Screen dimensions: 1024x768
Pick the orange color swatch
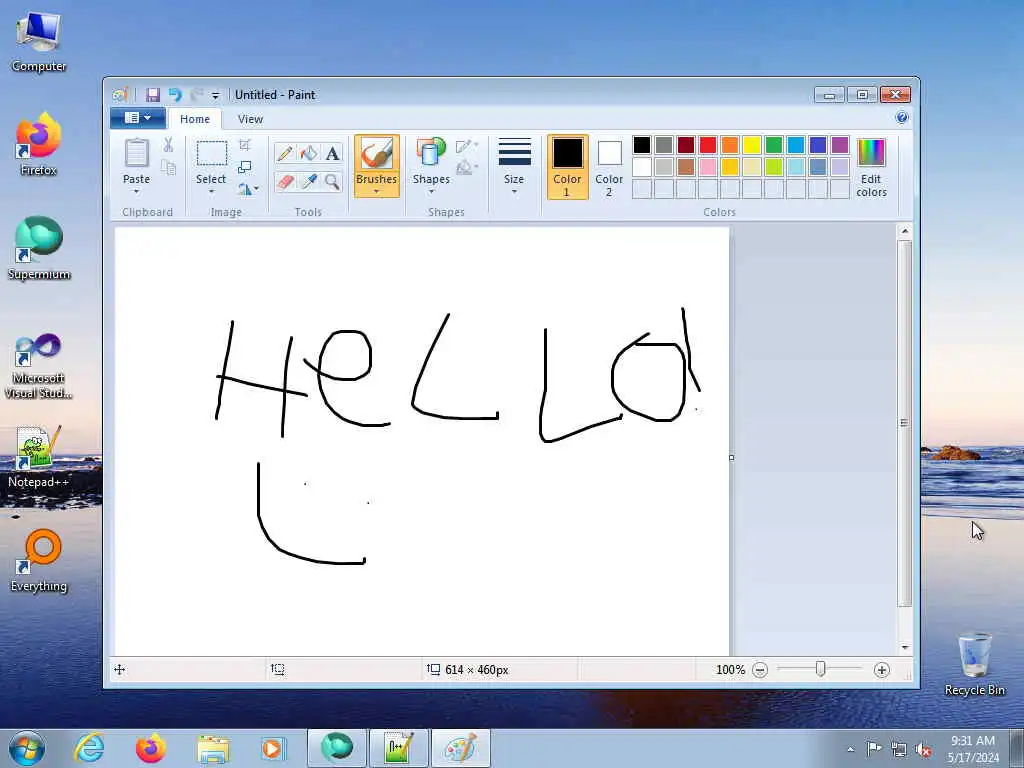[x=730, y=145]
